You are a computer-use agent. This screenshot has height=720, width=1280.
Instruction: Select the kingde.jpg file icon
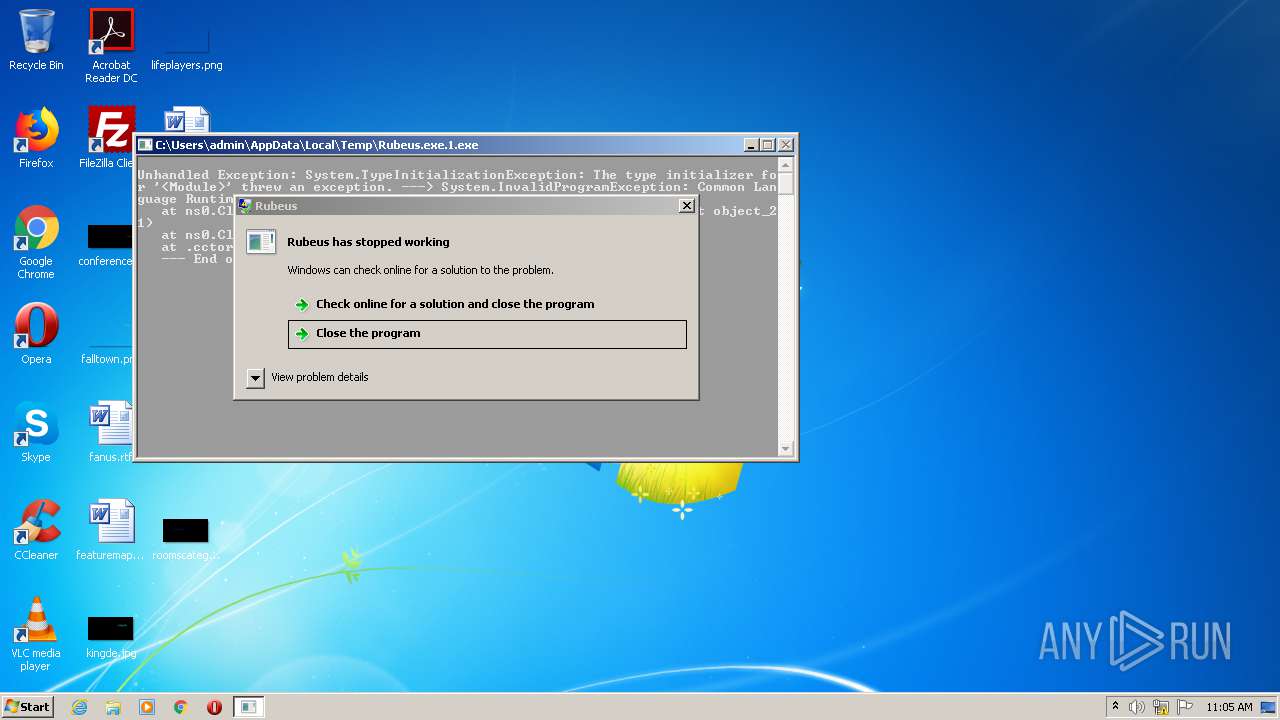click(x=111, y=636)
